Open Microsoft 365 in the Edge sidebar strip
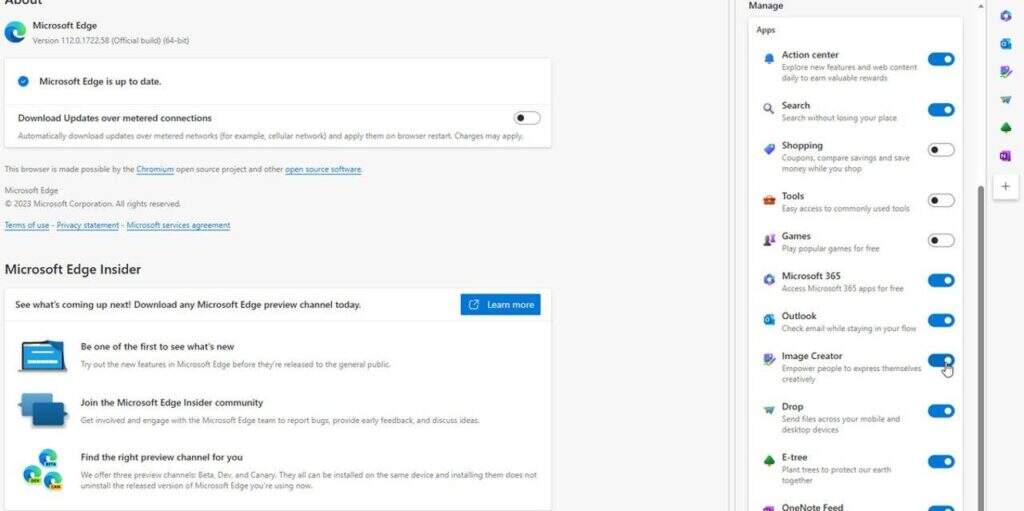Screen dimensions: 1024x511 click(x=1006, y=16)
